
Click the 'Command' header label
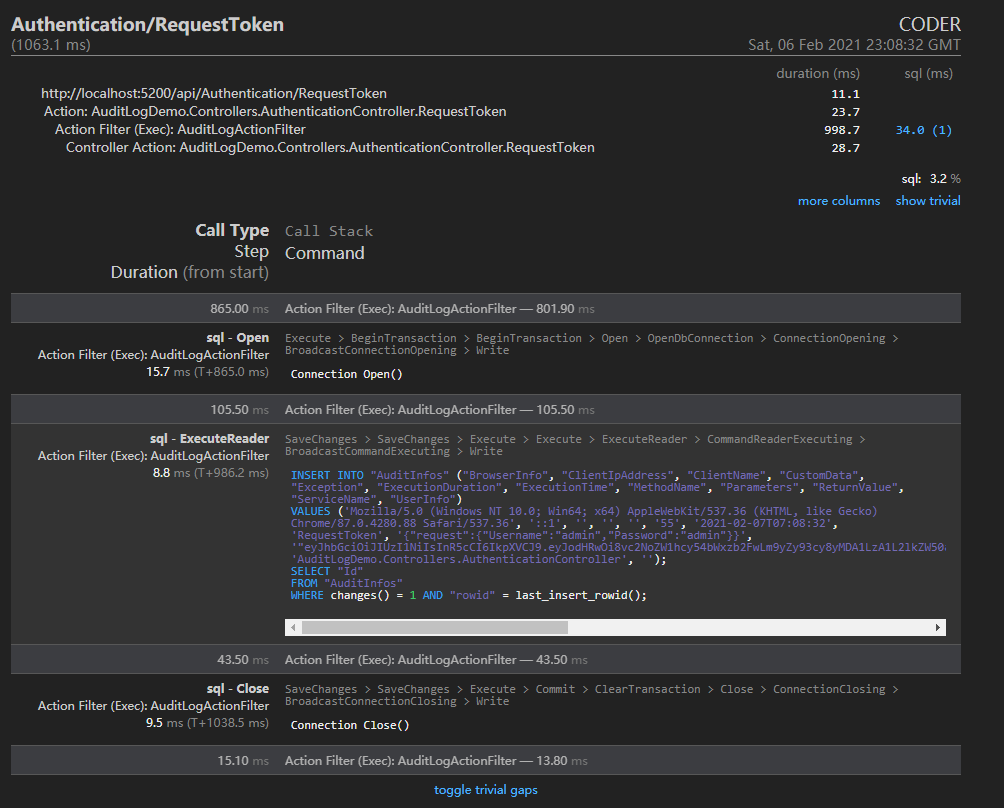[325, 253]
